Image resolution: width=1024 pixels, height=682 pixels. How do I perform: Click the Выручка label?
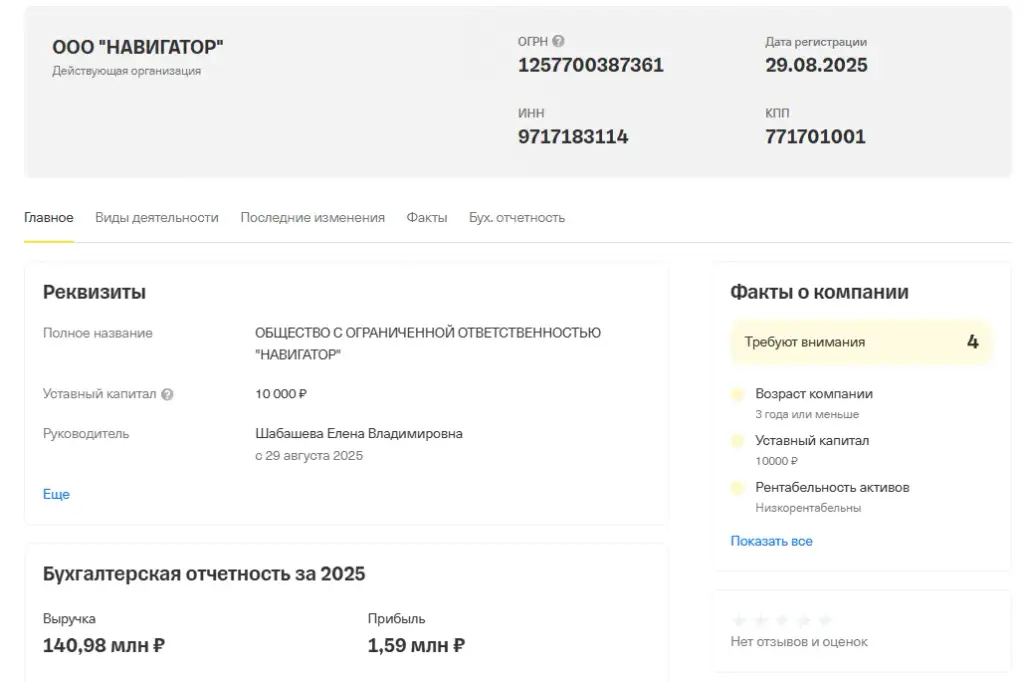69,619
